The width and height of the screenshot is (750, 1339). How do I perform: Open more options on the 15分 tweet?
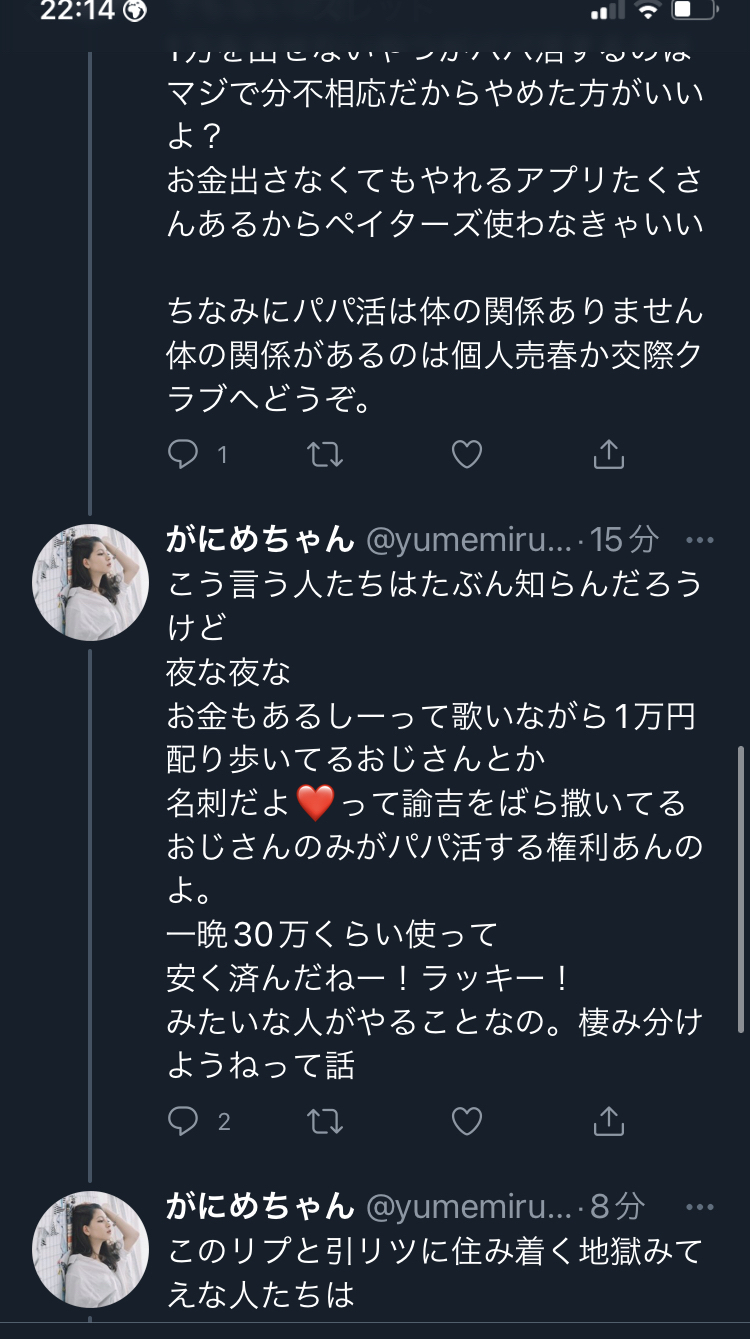click(x=700, y=541)
